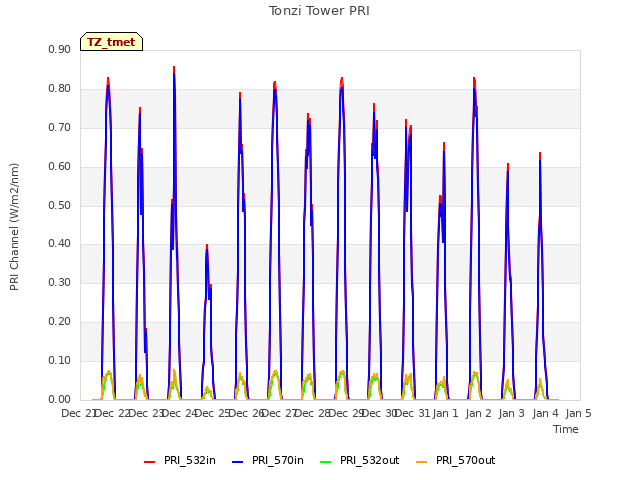Click the PRI Channel (W/m2/nm) axis label

(14, 227)
